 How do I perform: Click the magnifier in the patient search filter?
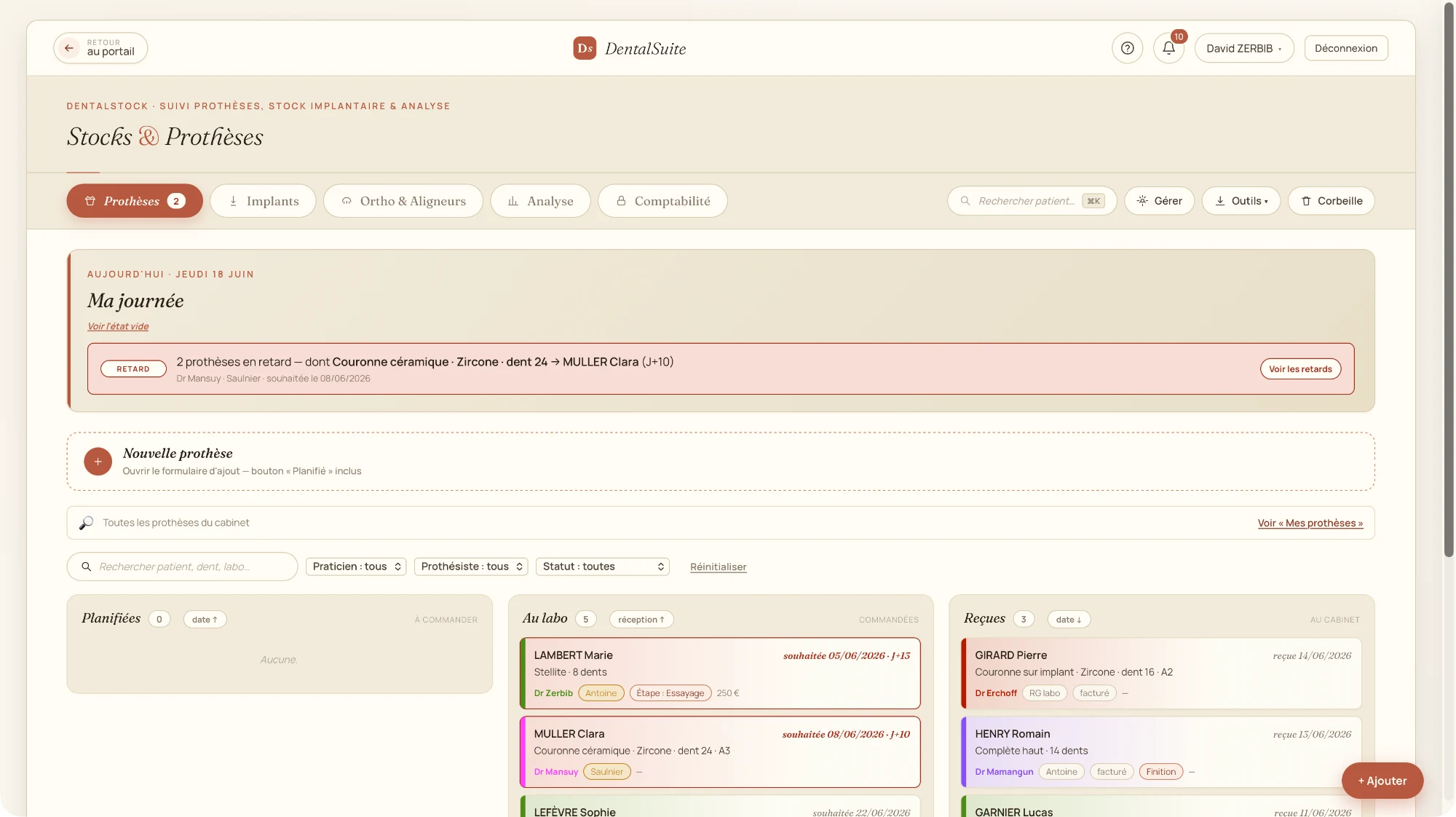87,567
